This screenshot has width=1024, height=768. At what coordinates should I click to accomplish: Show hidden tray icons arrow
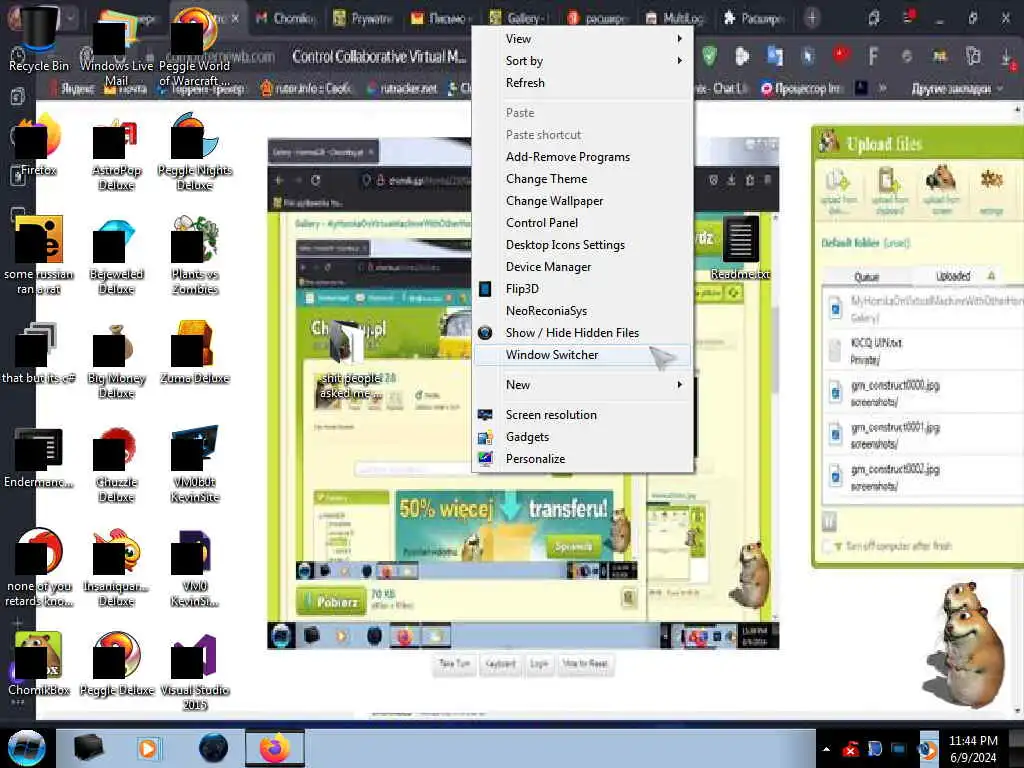coord(826,749)
